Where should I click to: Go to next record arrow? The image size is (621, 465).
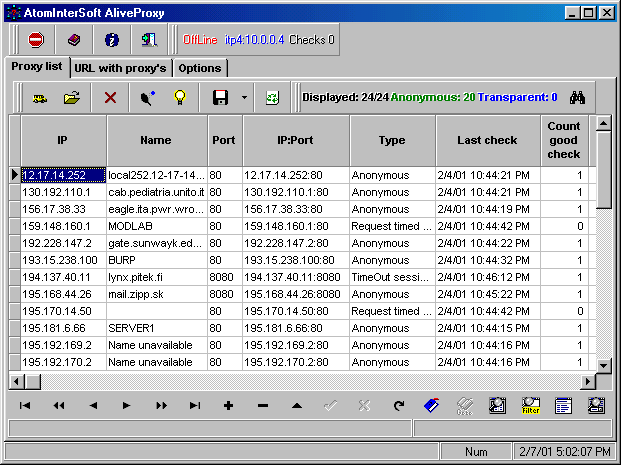point(126,405)
